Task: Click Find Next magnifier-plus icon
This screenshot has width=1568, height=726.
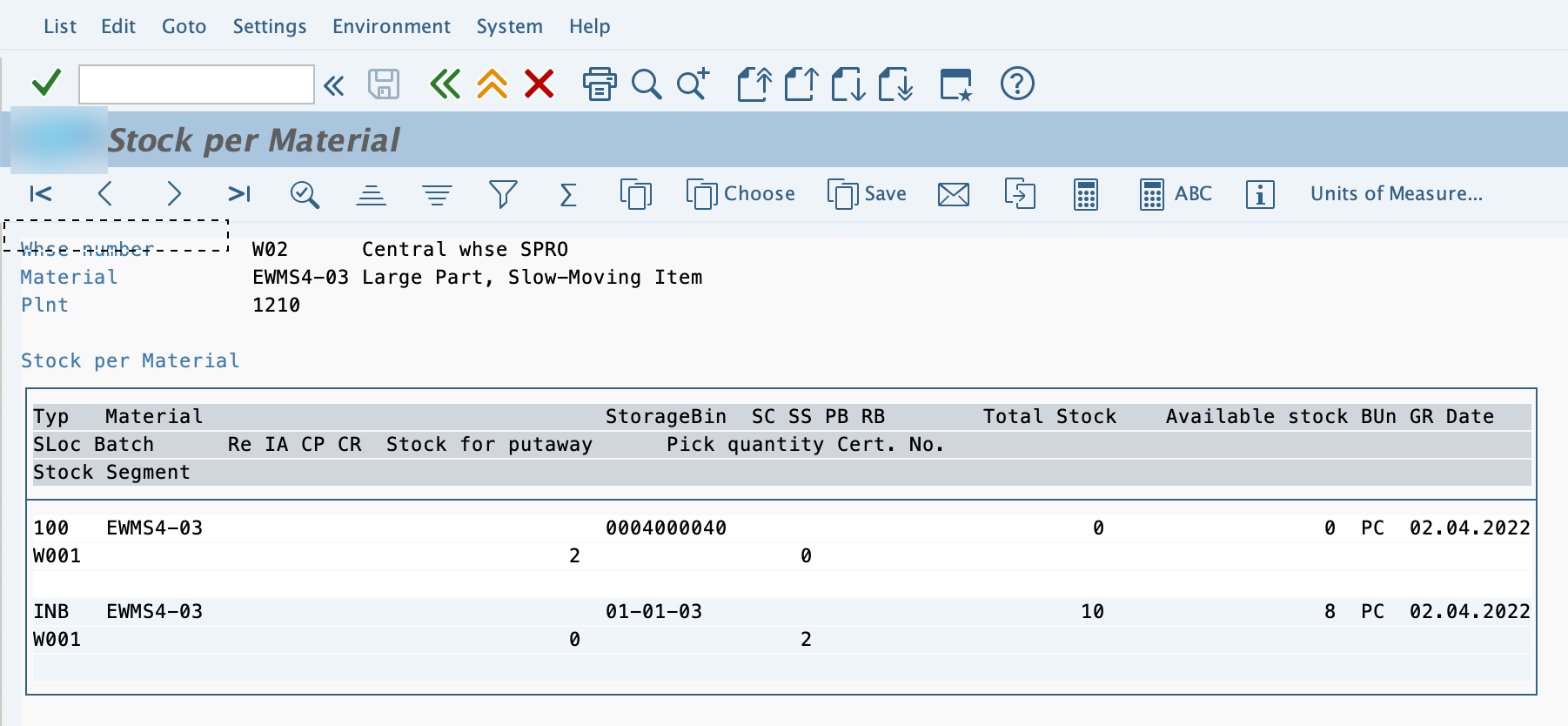Action: coord(694,84)
